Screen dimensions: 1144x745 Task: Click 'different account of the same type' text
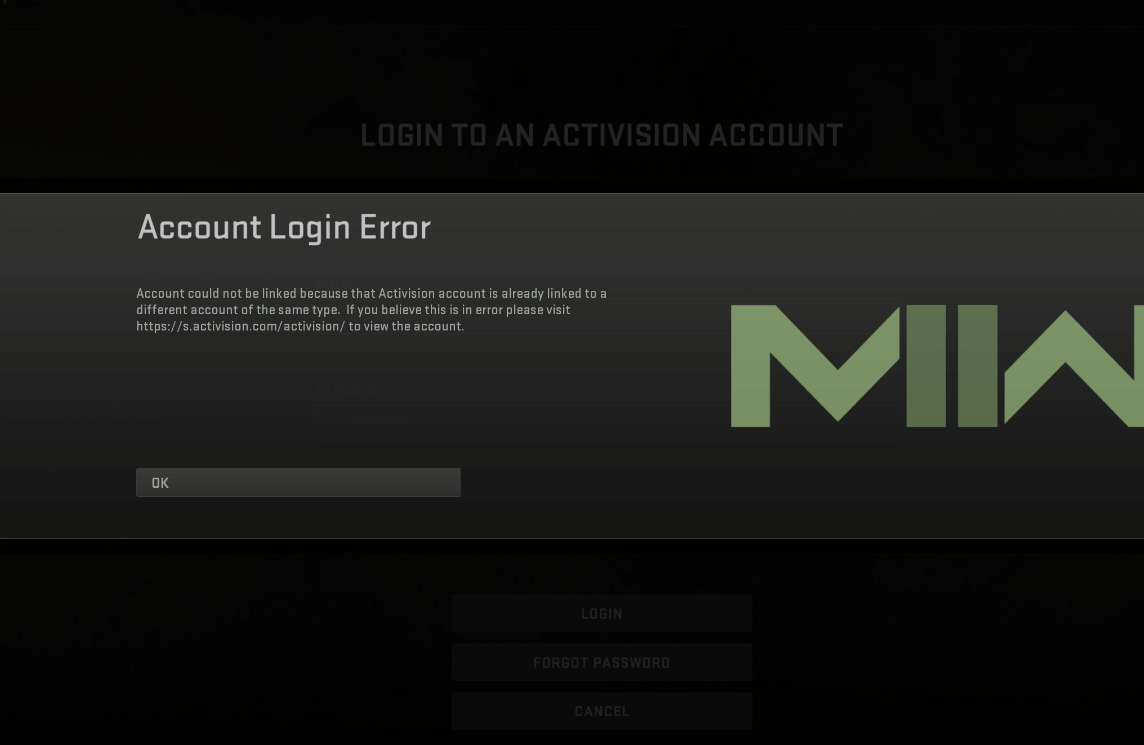click(237, 309)
